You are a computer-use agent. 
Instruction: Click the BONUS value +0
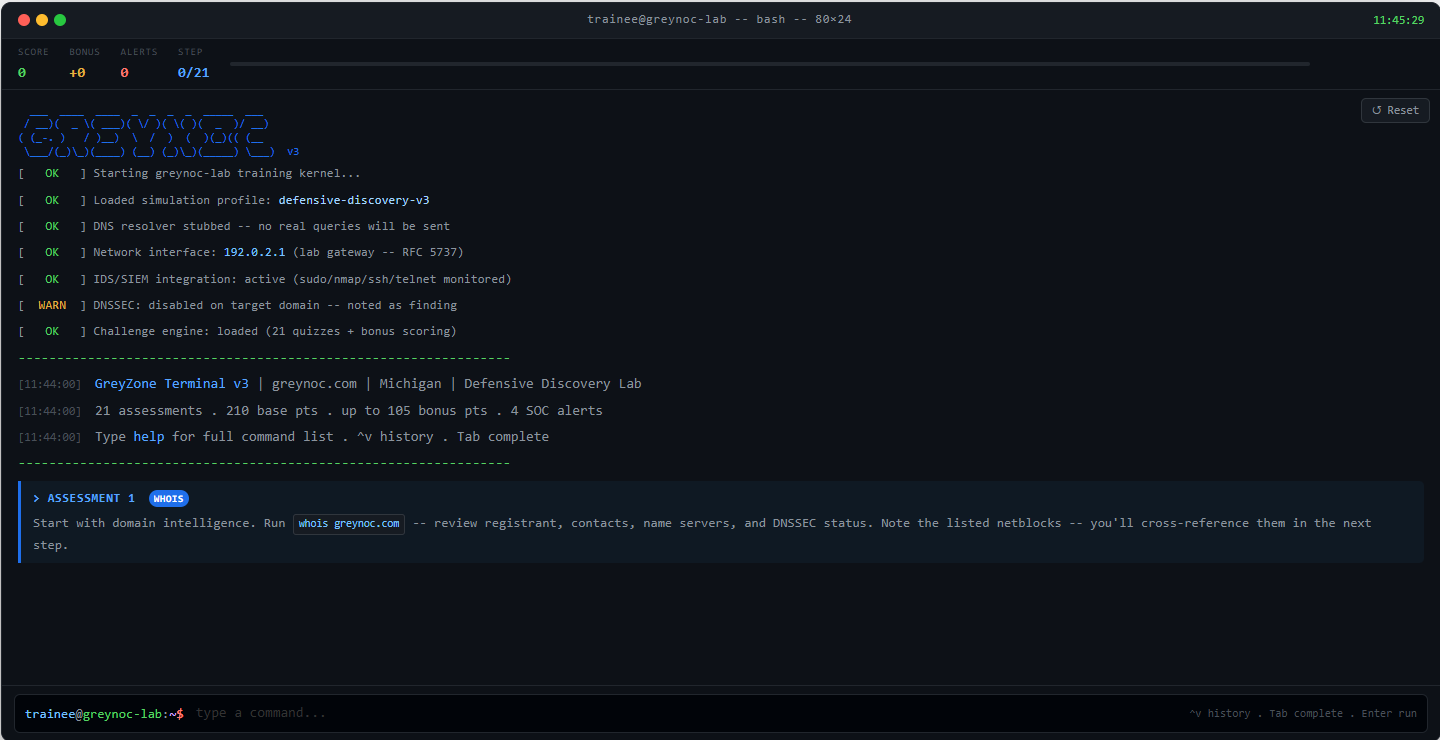pyautogui.click(x=77, y=73)
